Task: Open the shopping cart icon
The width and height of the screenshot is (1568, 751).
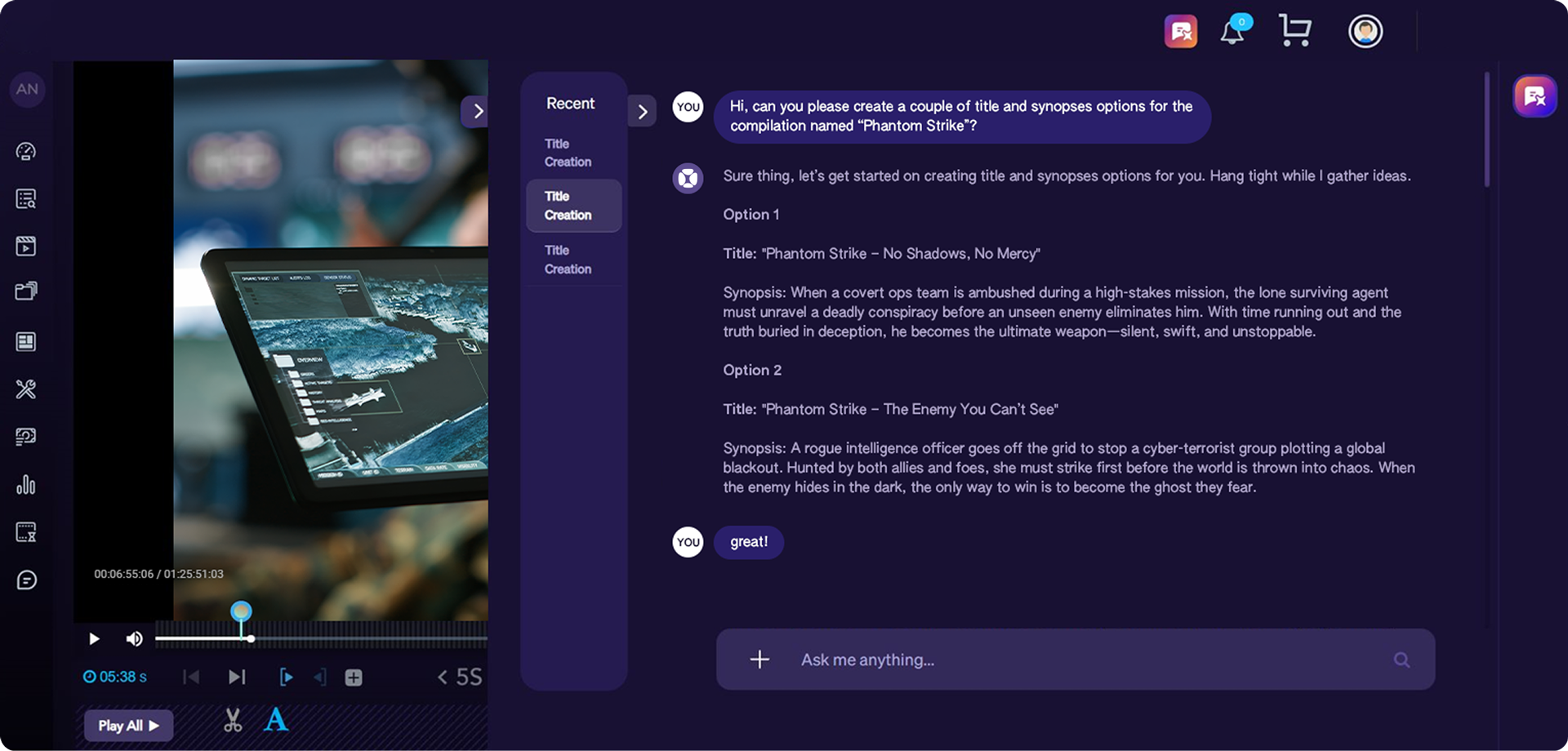Action: 1295,31
